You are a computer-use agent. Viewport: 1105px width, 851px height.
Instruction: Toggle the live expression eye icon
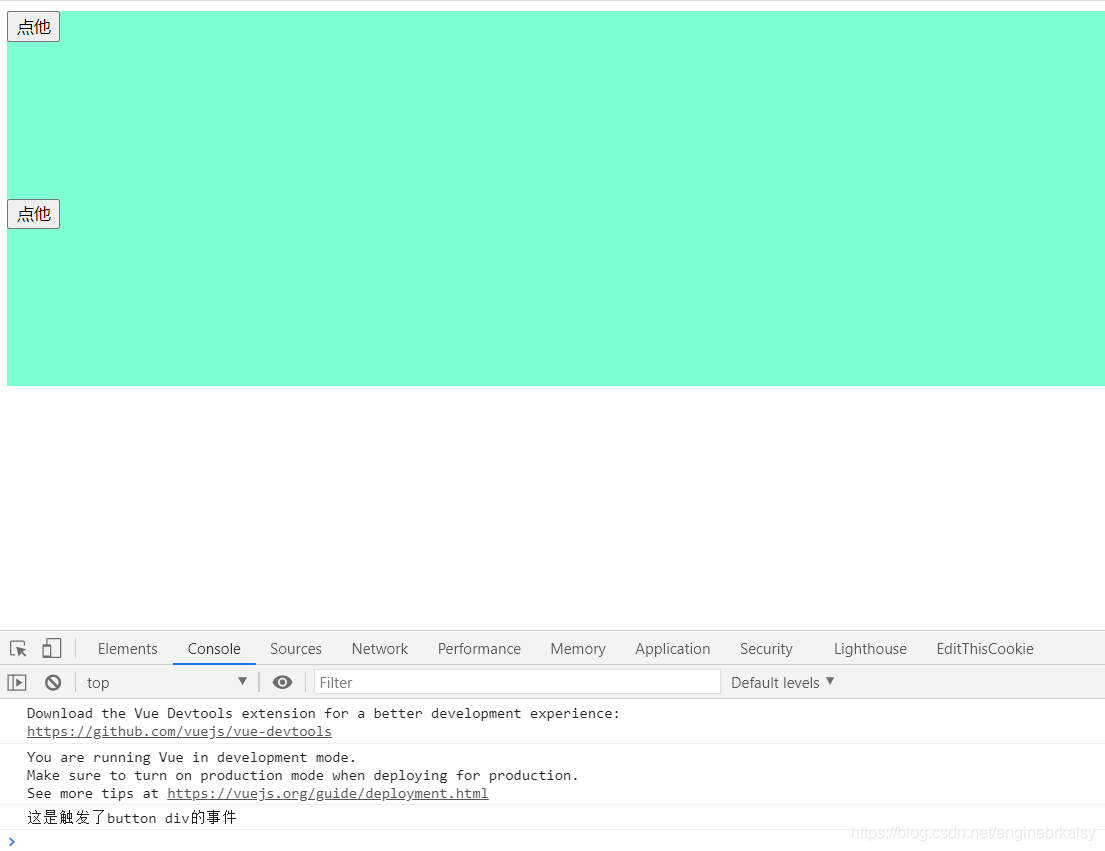[x=282, y=682]
